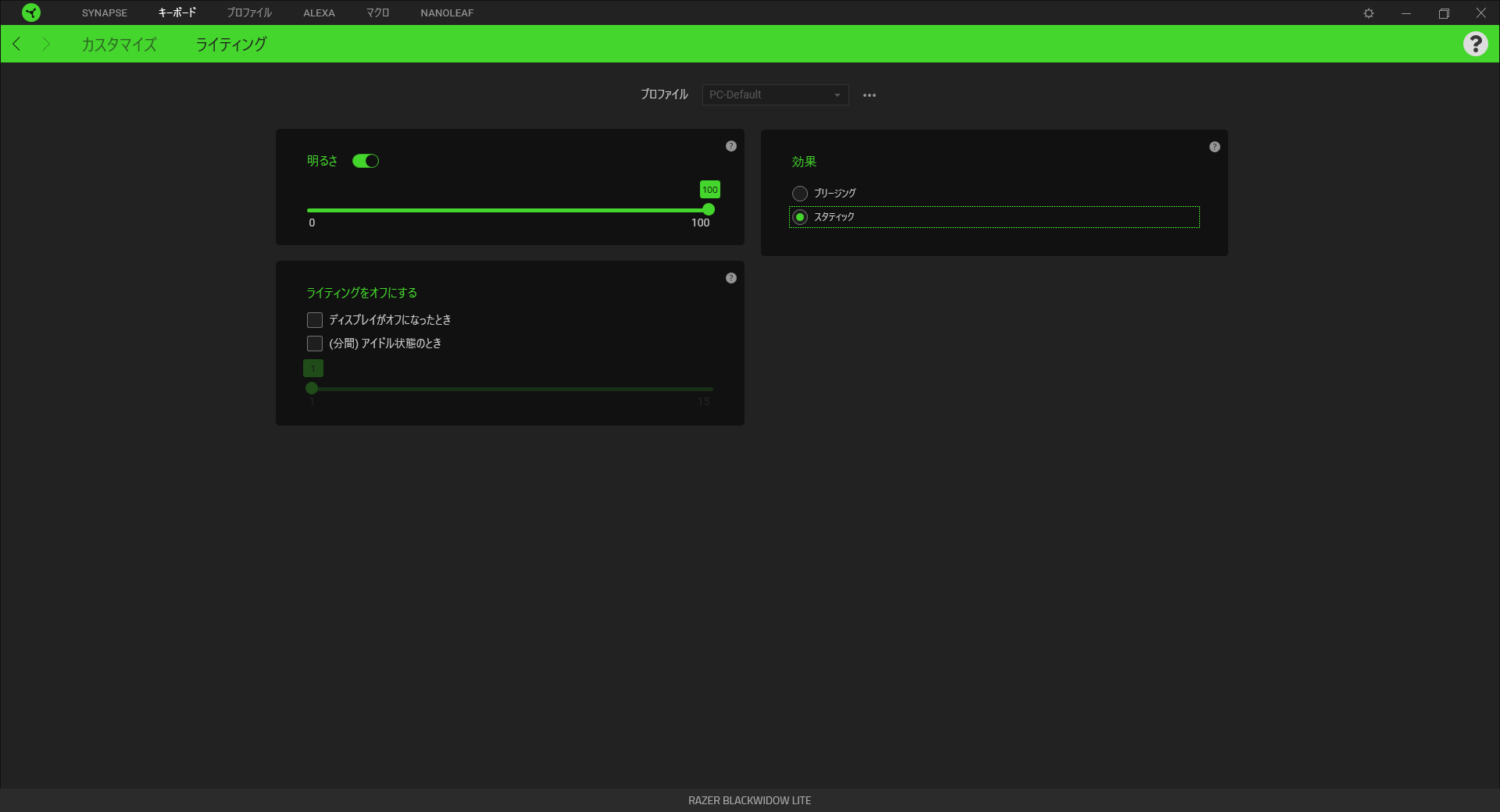Toggle the 明るさ brightness switch
This screenshot has width=1500, height=812.
pyautogui.click(x=366, y=161)
